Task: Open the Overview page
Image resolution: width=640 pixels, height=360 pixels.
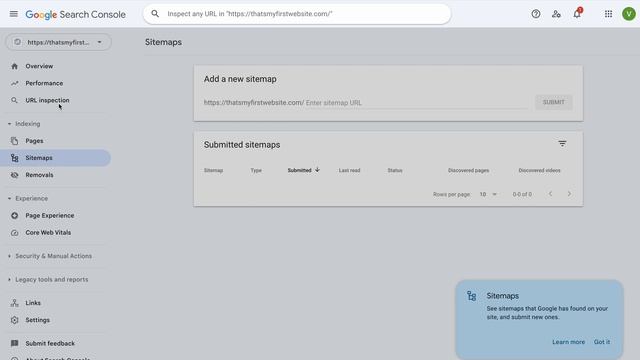Action: pyautogui.click(x=39, y=66)
